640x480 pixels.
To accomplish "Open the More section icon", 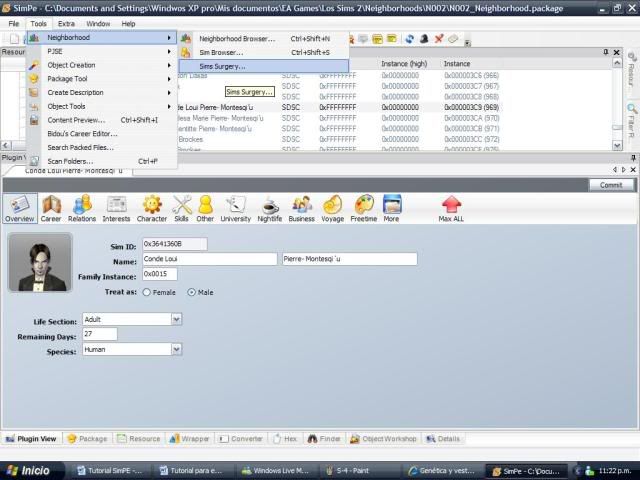I will pos(391,209).
